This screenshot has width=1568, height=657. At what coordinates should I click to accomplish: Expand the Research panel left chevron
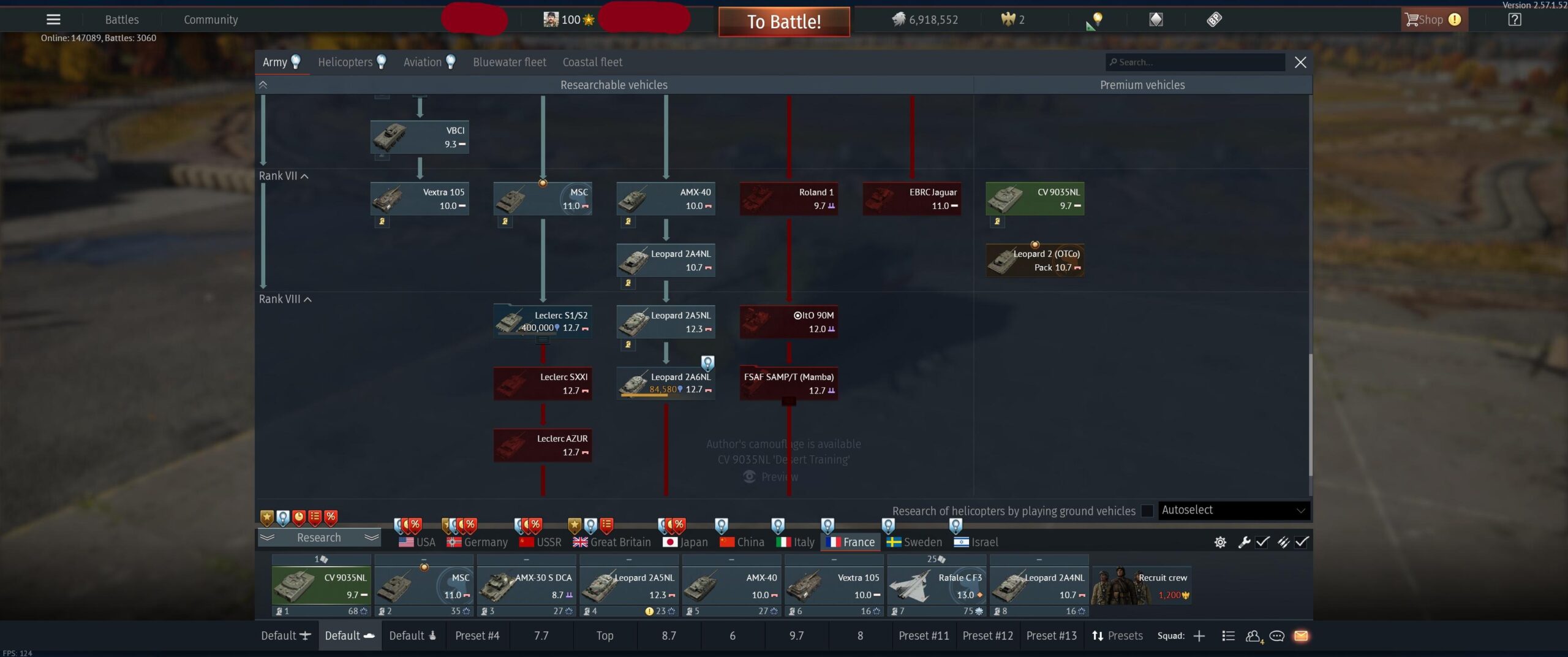point(267,537)
